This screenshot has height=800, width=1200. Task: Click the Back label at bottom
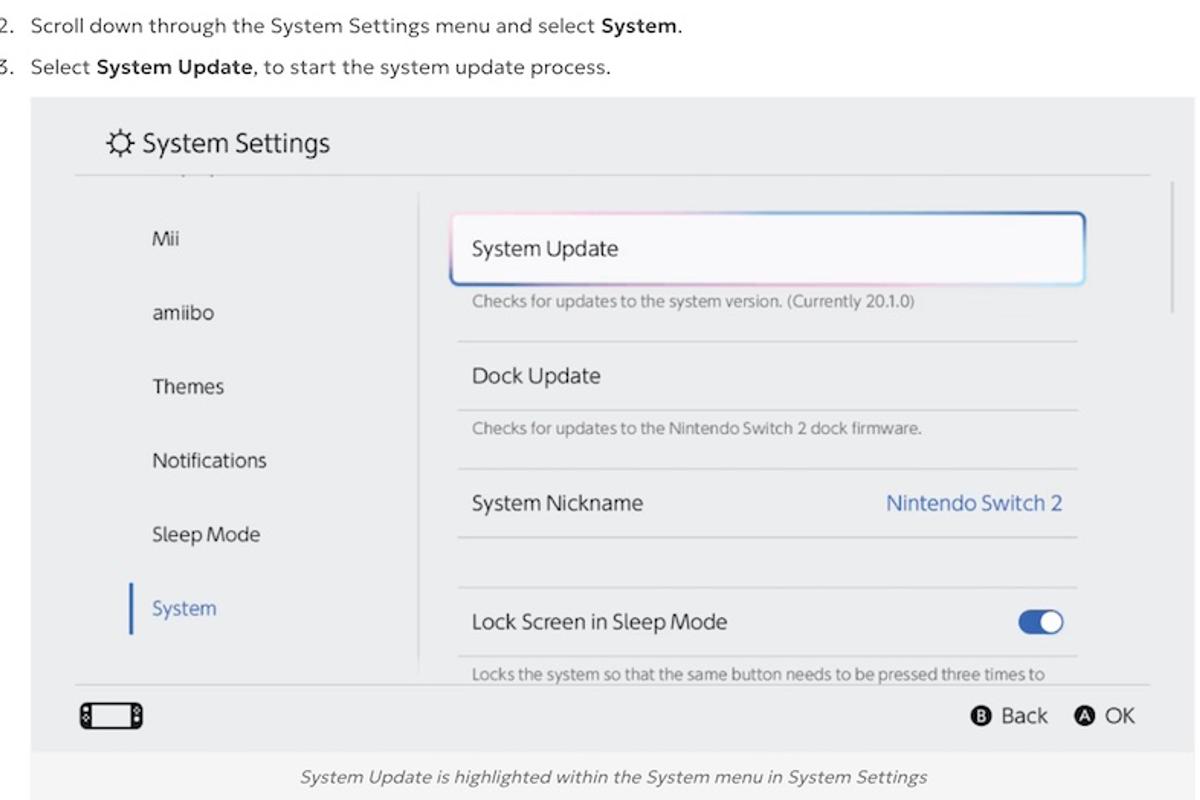click(1024, 716)
